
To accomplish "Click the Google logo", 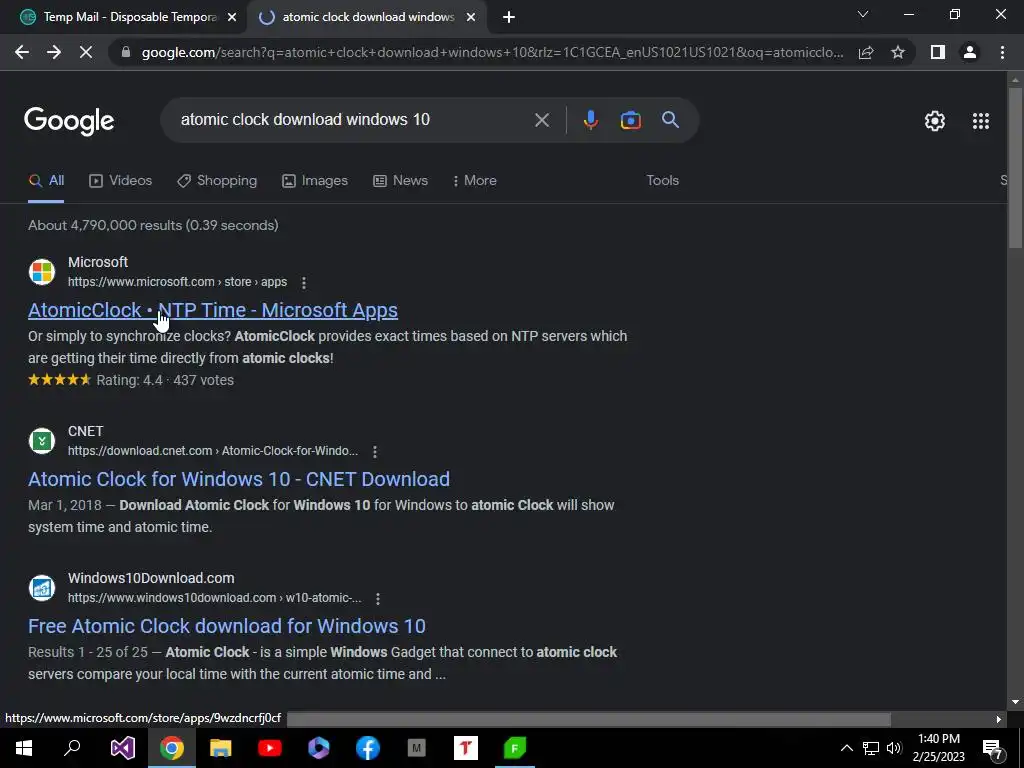I will click(x=69, y=121).
